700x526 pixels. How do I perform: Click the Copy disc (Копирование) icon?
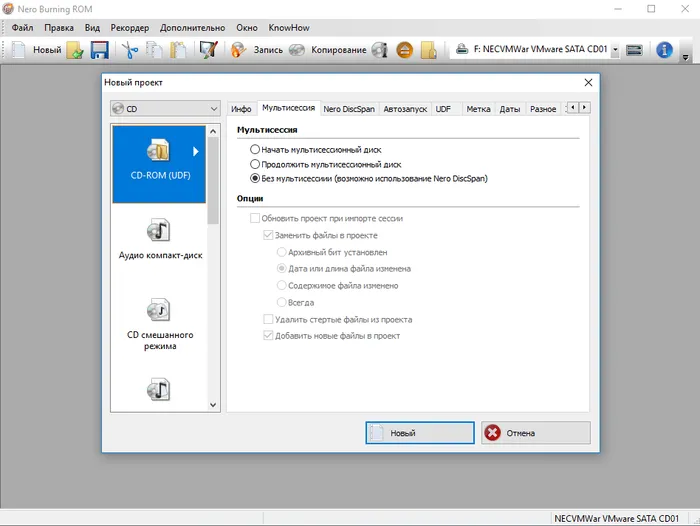[296, 50]
